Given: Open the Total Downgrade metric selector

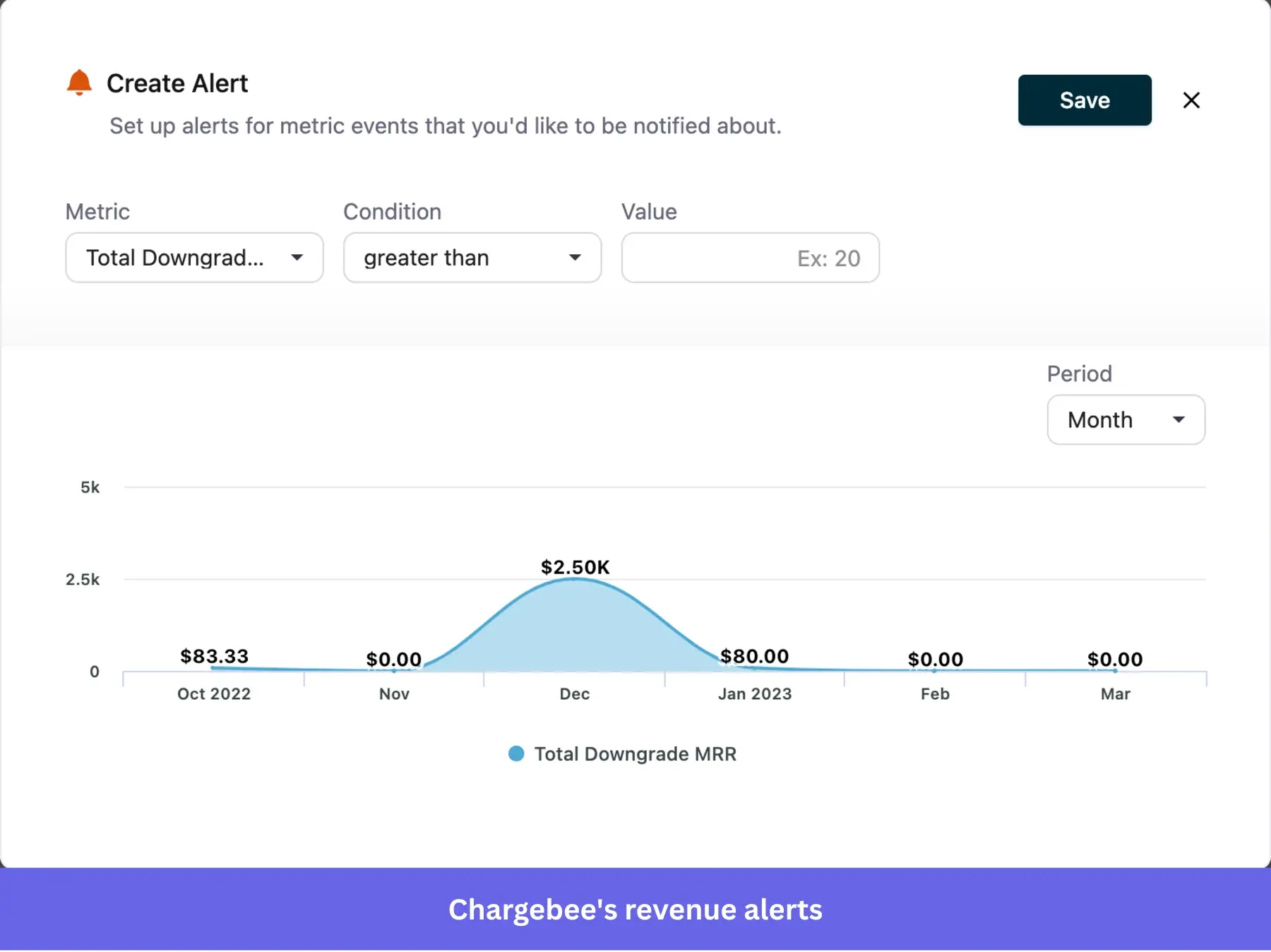Looking at the screenshot, I should 193,258.
